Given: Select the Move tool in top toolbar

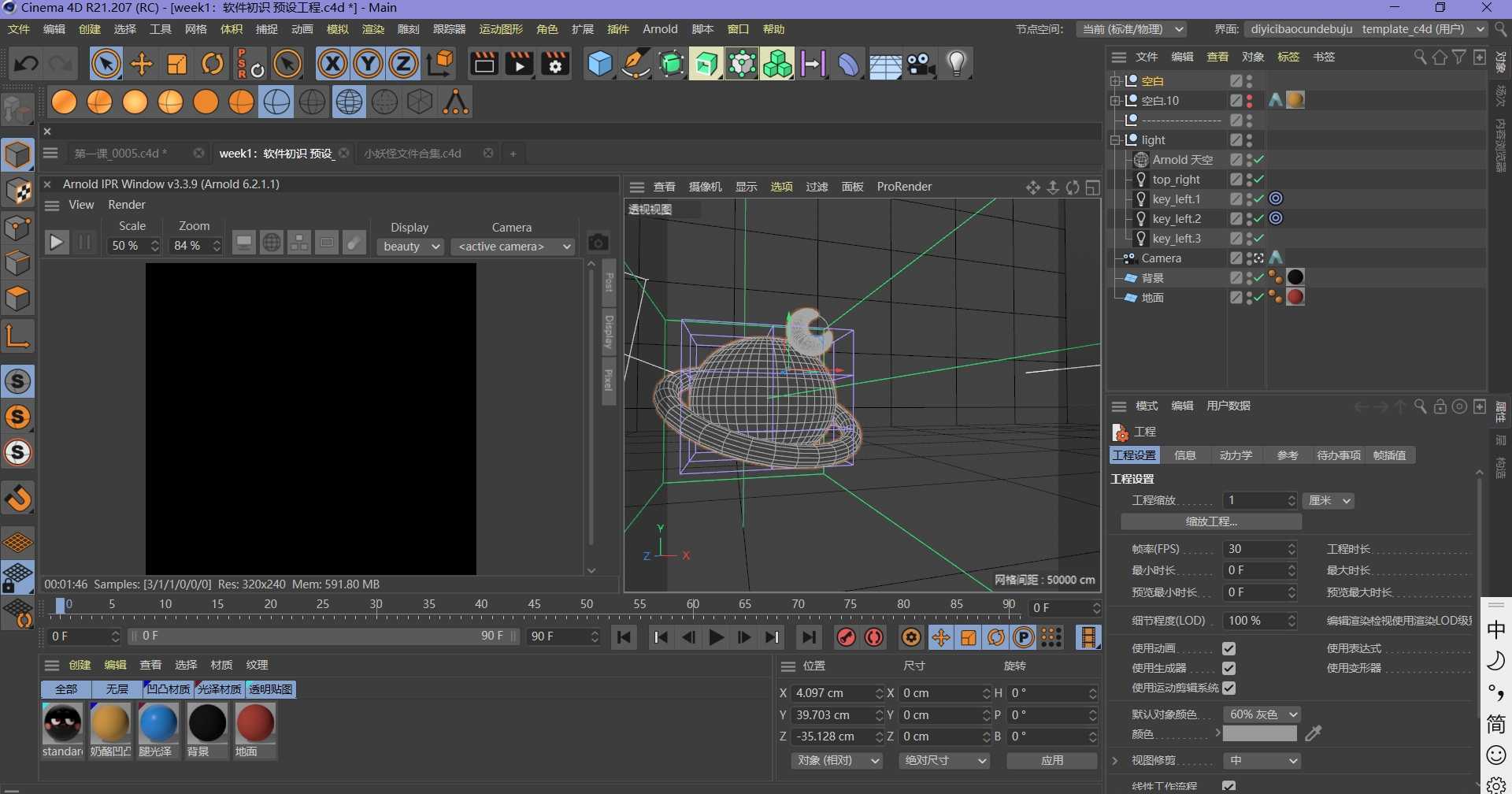Looking at the screenshot, I should pyautogui.click(x=142, y=64).
